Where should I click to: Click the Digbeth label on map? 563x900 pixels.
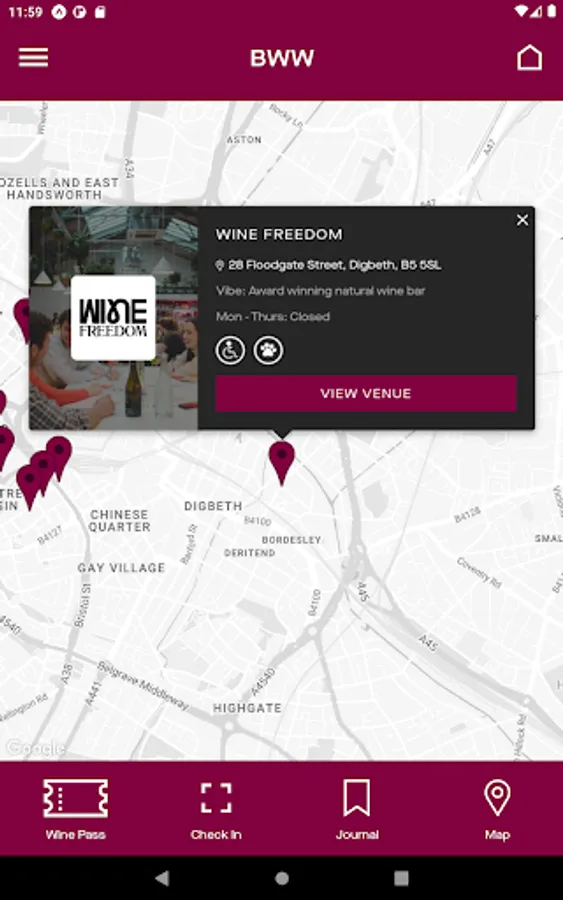click(x=213, y=506)
